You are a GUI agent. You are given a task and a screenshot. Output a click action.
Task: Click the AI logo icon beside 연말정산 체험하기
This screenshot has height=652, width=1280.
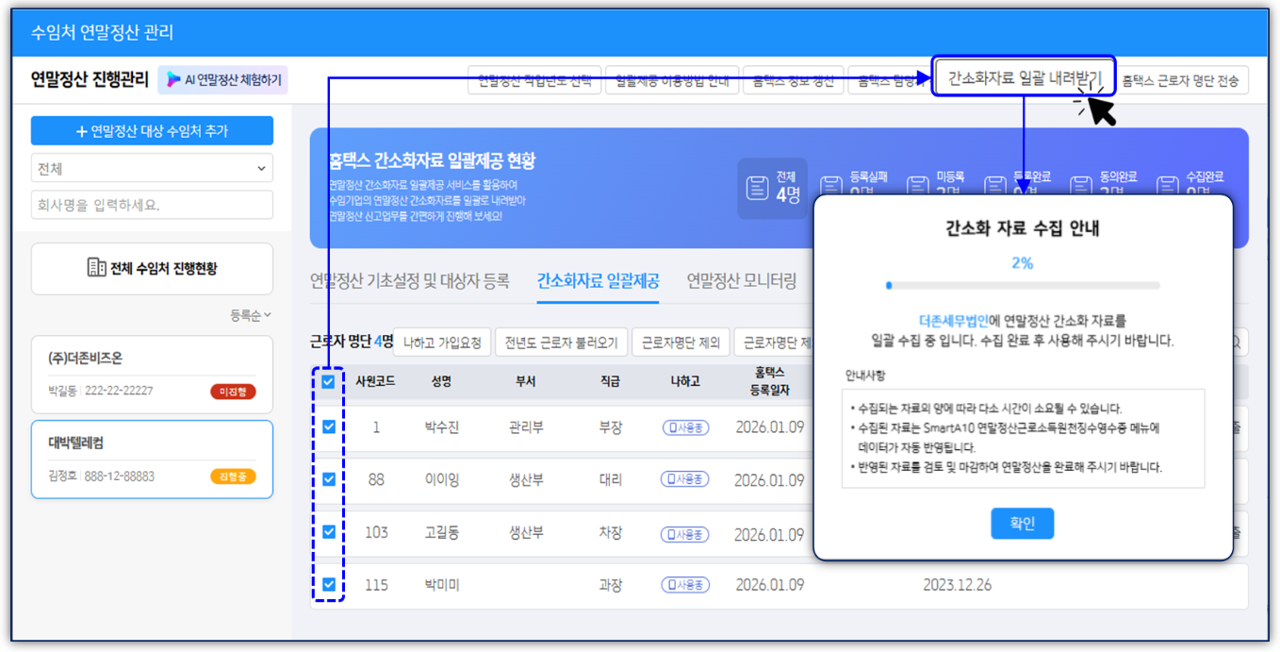point(174,79)
